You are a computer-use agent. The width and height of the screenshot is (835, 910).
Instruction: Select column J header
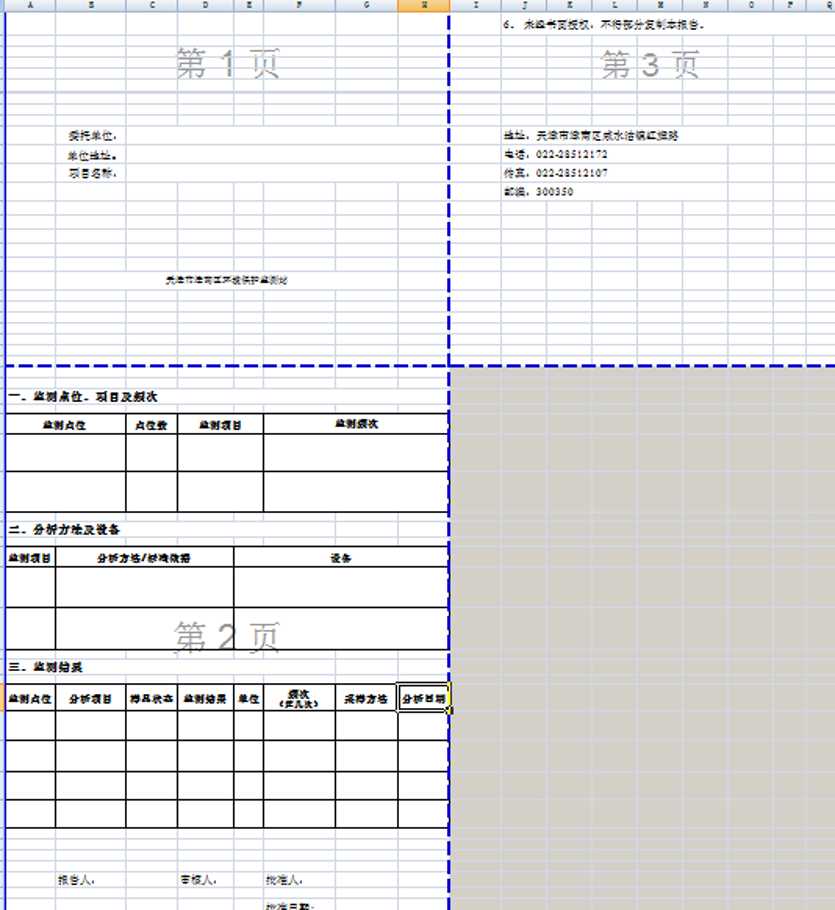(524, 5)
